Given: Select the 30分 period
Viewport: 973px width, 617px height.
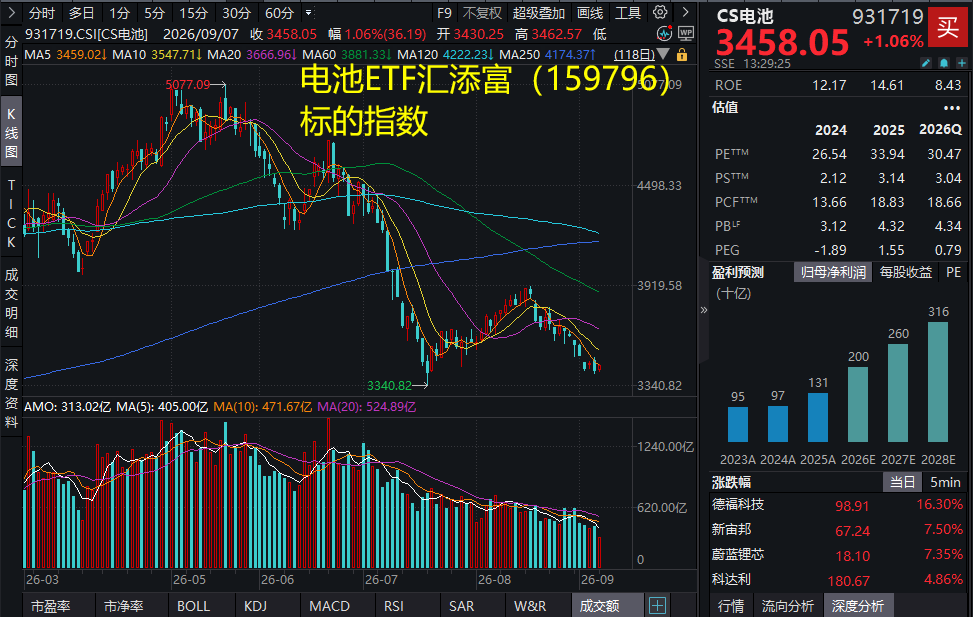Looking at the screenshot, I should 236,13.
